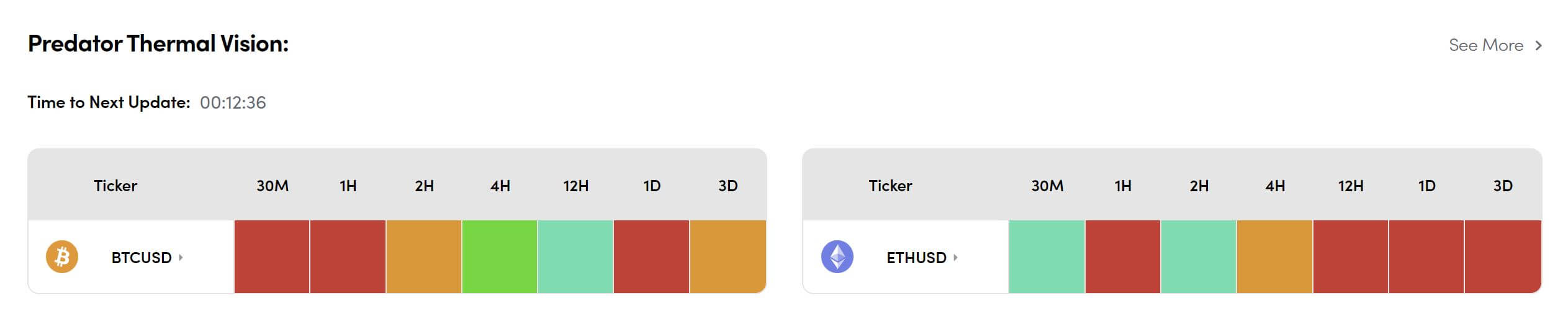Expand the arrow beside ETHUSD
The image size is (1568, 324).
tap(955, 257)
